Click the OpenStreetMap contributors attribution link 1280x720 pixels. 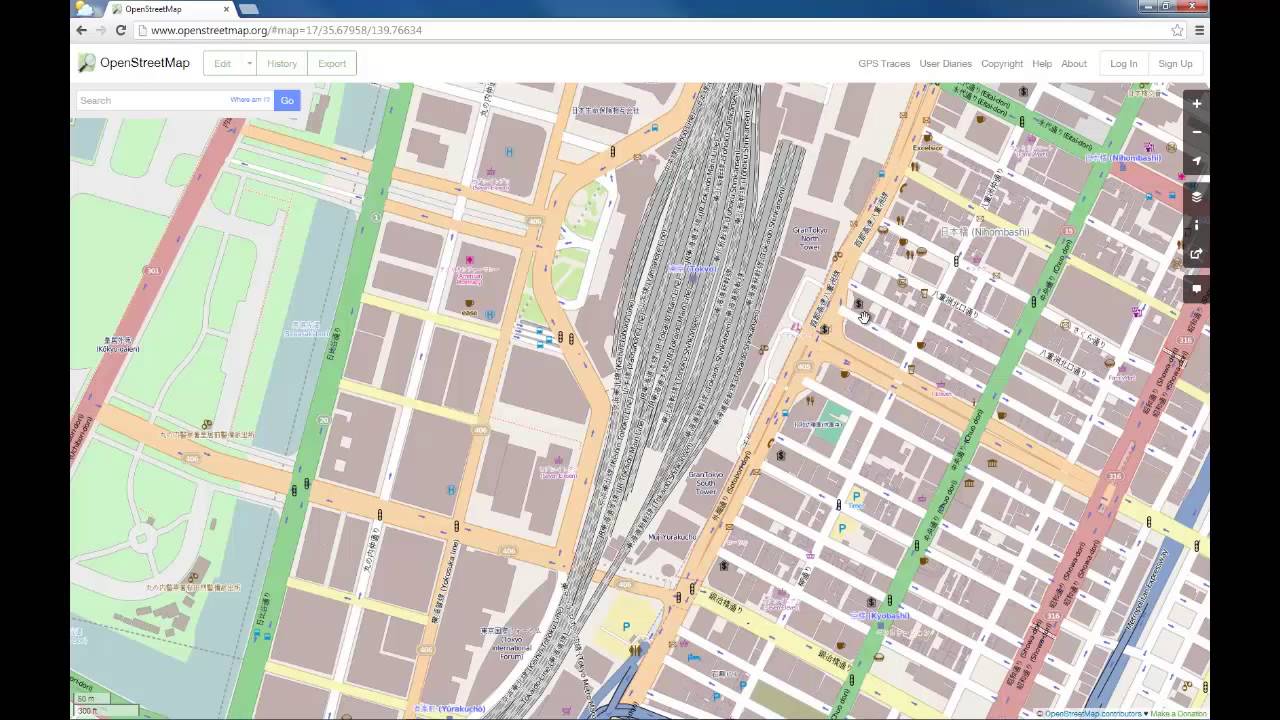pyautogui.click(x=1092, y=714)
